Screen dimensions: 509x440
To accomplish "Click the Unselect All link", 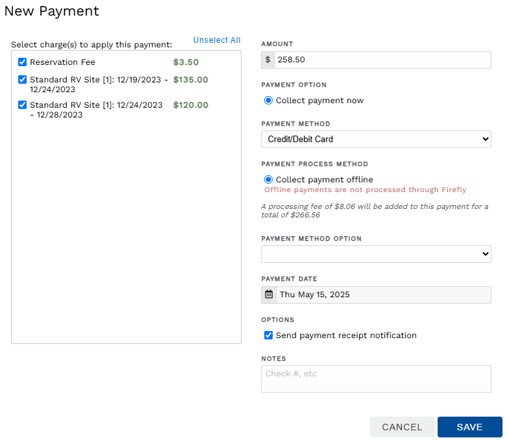I will [x=217, y=40].
